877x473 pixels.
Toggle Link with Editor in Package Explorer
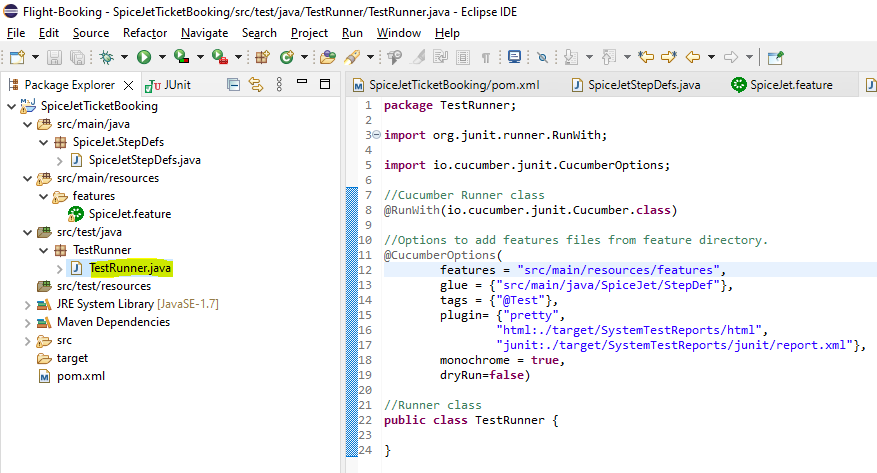pyautogui.click(x=256, y=85)
